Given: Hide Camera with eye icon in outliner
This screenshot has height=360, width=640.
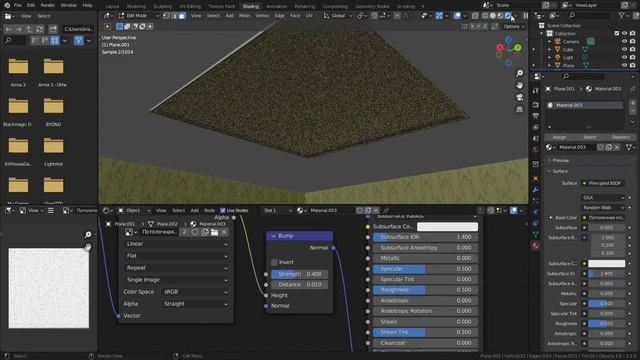Looking at the screenshot, I should (624, 41).
